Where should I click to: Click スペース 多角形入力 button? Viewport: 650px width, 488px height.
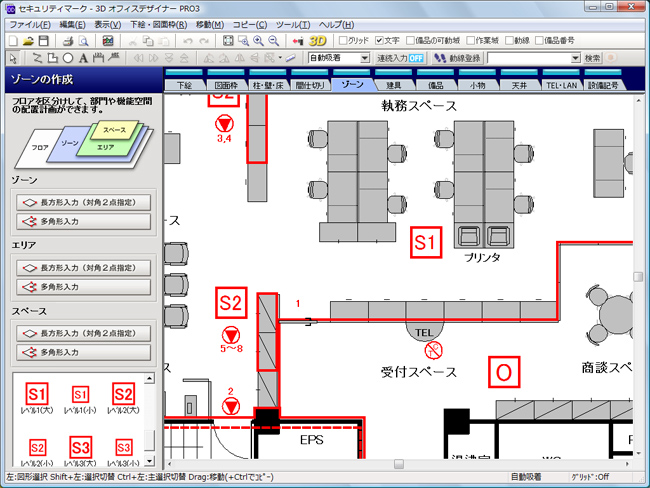pyautogui.click(x=83, y=352)
